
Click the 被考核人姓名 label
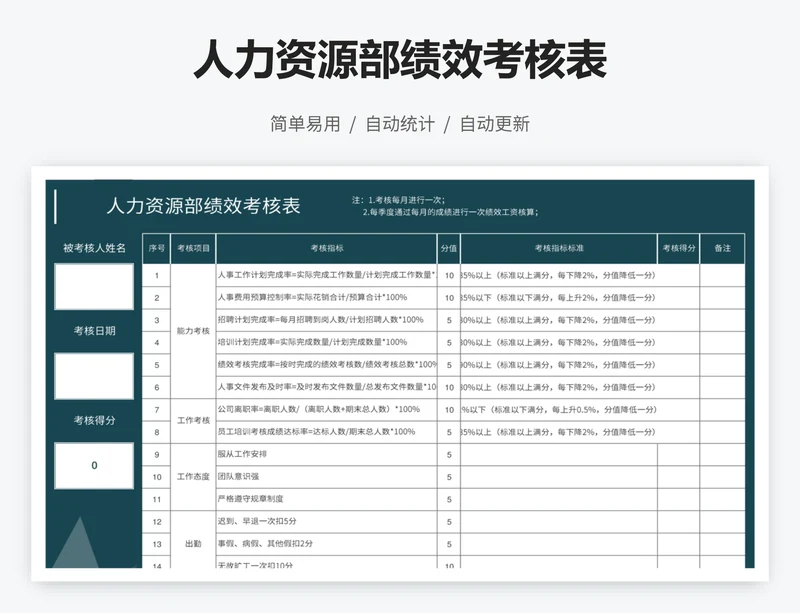click(x=94, y=248)
